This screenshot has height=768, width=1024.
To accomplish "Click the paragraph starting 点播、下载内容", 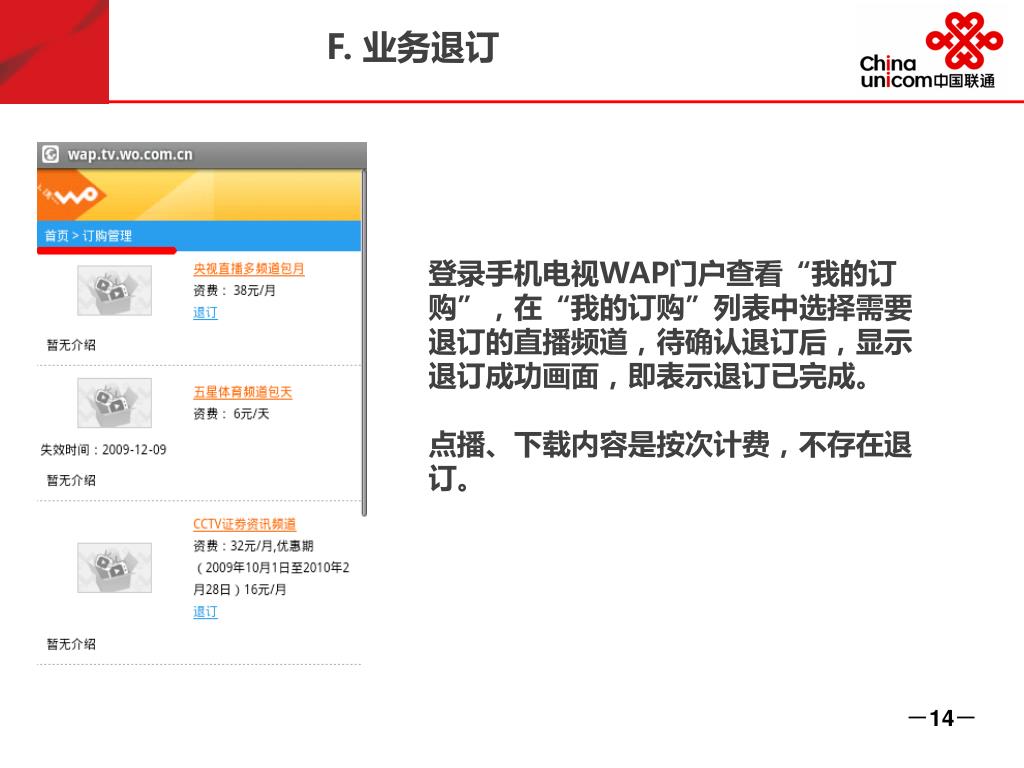I will (x=670, y=462).
